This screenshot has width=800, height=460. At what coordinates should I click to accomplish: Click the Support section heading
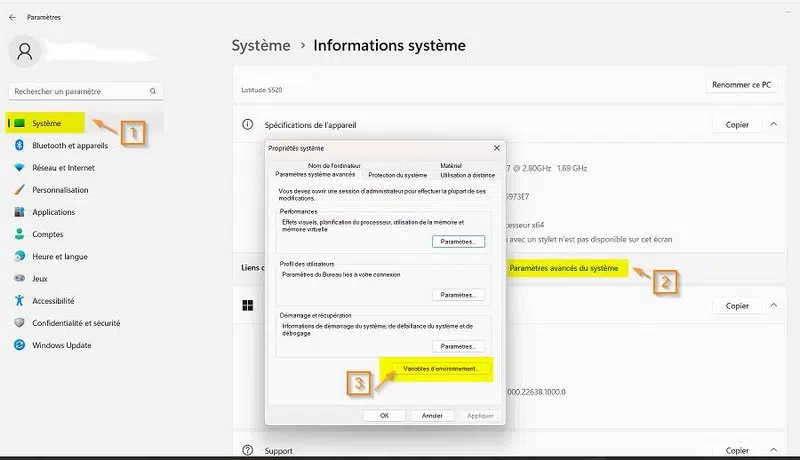(x=278, y=451)
